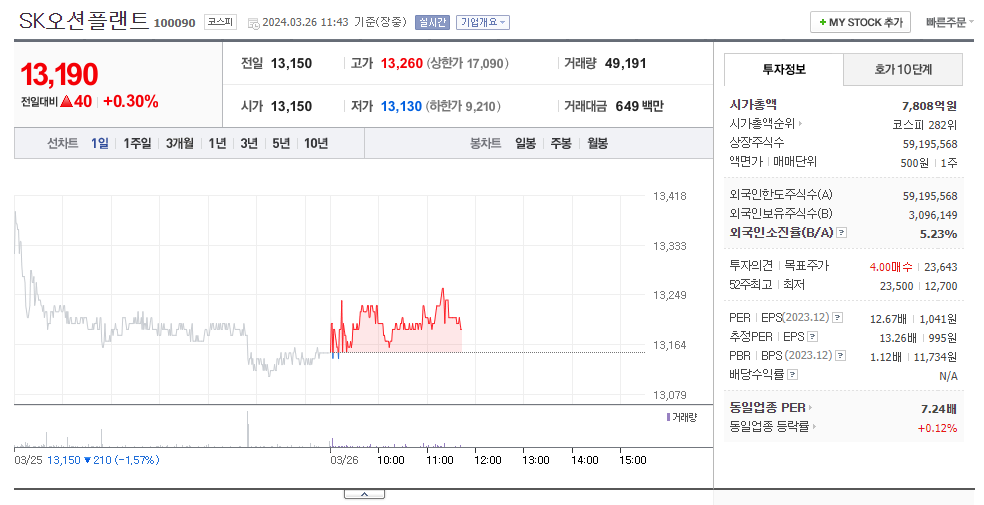Click the 12.67배 PER value
The height and width of the screenshot is (505, 984).
pos(888,319)
